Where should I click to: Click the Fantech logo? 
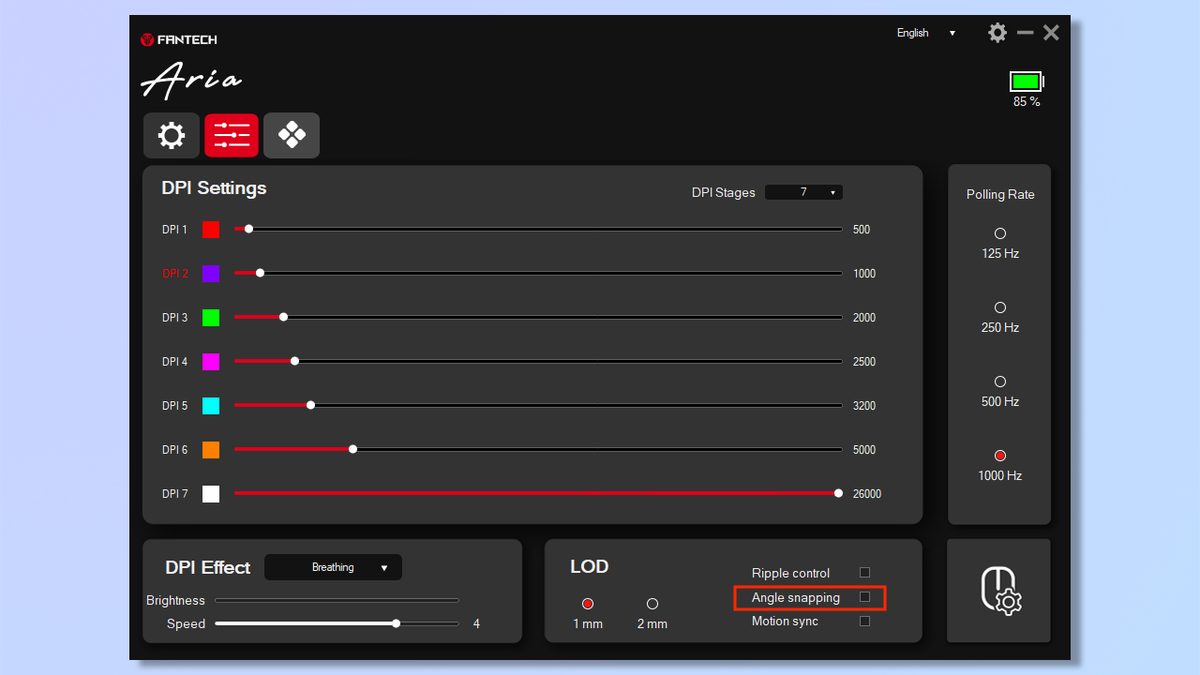[x=178, y=39]
